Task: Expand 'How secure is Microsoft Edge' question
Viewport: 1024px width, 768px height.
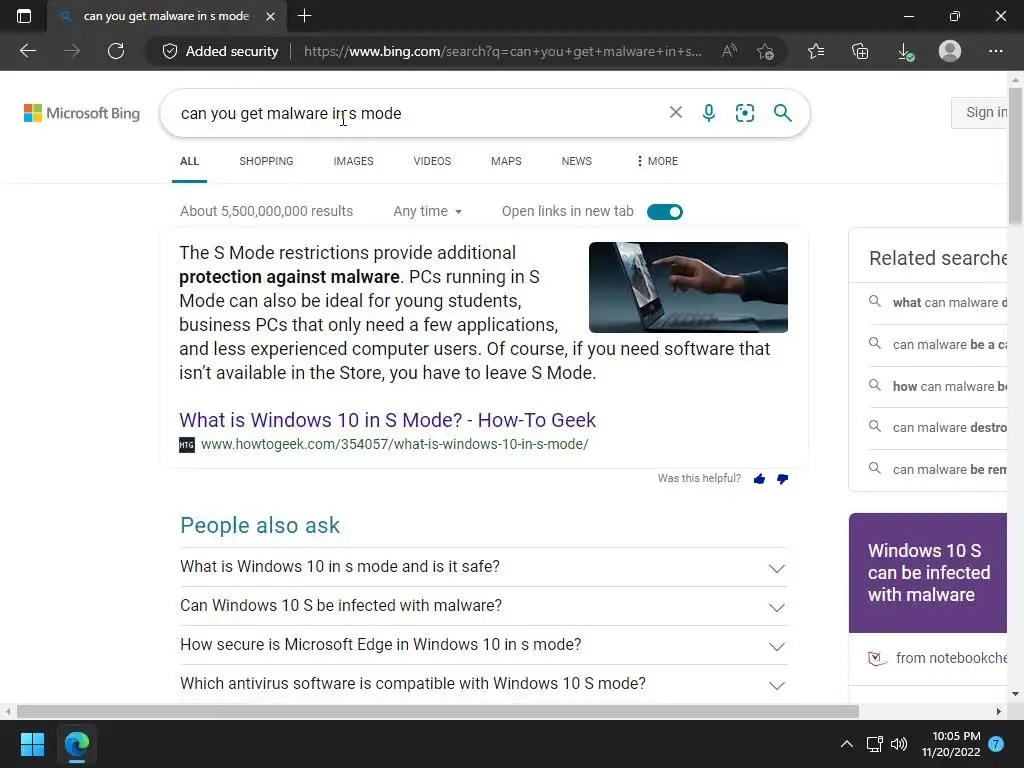Action: (483, 645)
